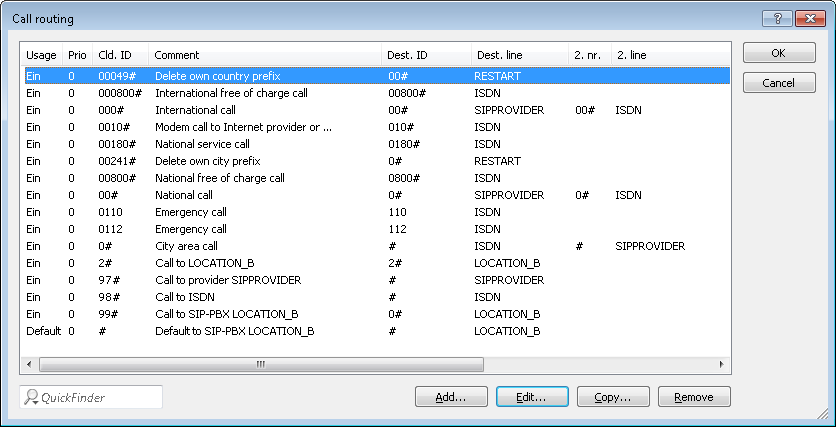836x427 pixels.
Task: Click the horizontal scrollbar left arrow
Action: click(x=29, y=365)
